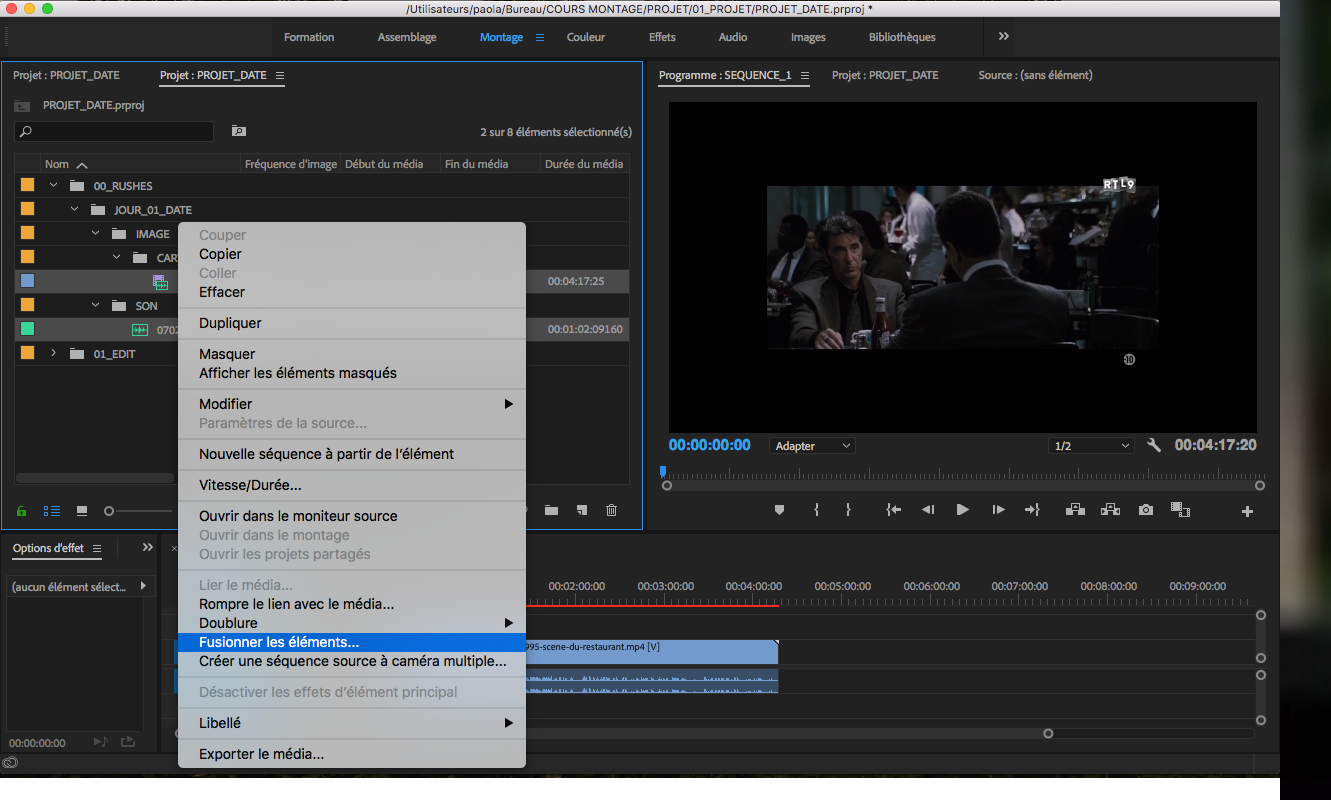Screen dimensions: 1331x800
Task: Step back one frame in Program monitor
Action: tap(928, 510)
